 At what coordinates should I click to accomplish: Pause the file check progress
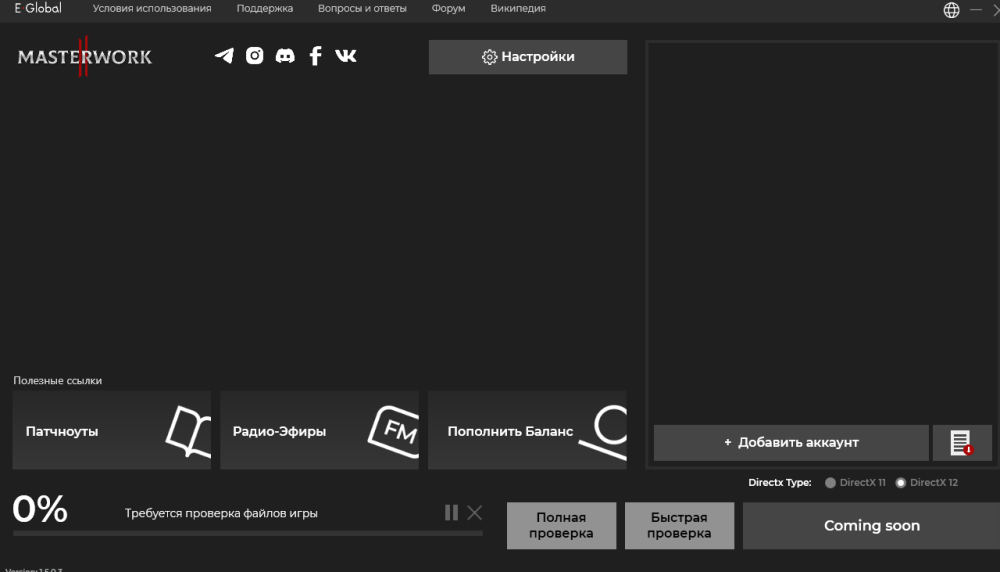(x=451, y=513)
